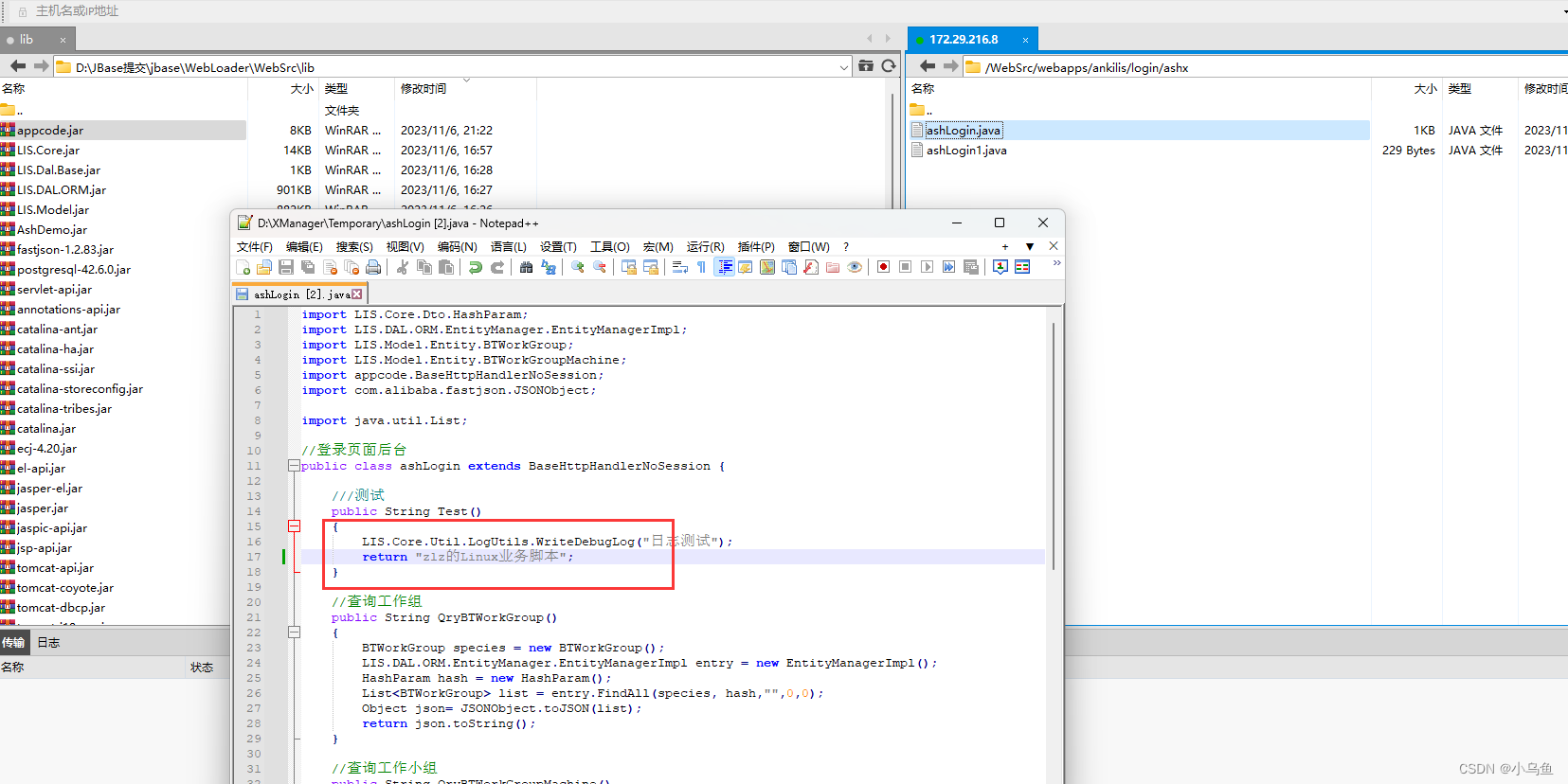Viewport: 1568px width, 784px height.
Task: Collapse the Test method fold marker
Action: [x=294, y=526]
